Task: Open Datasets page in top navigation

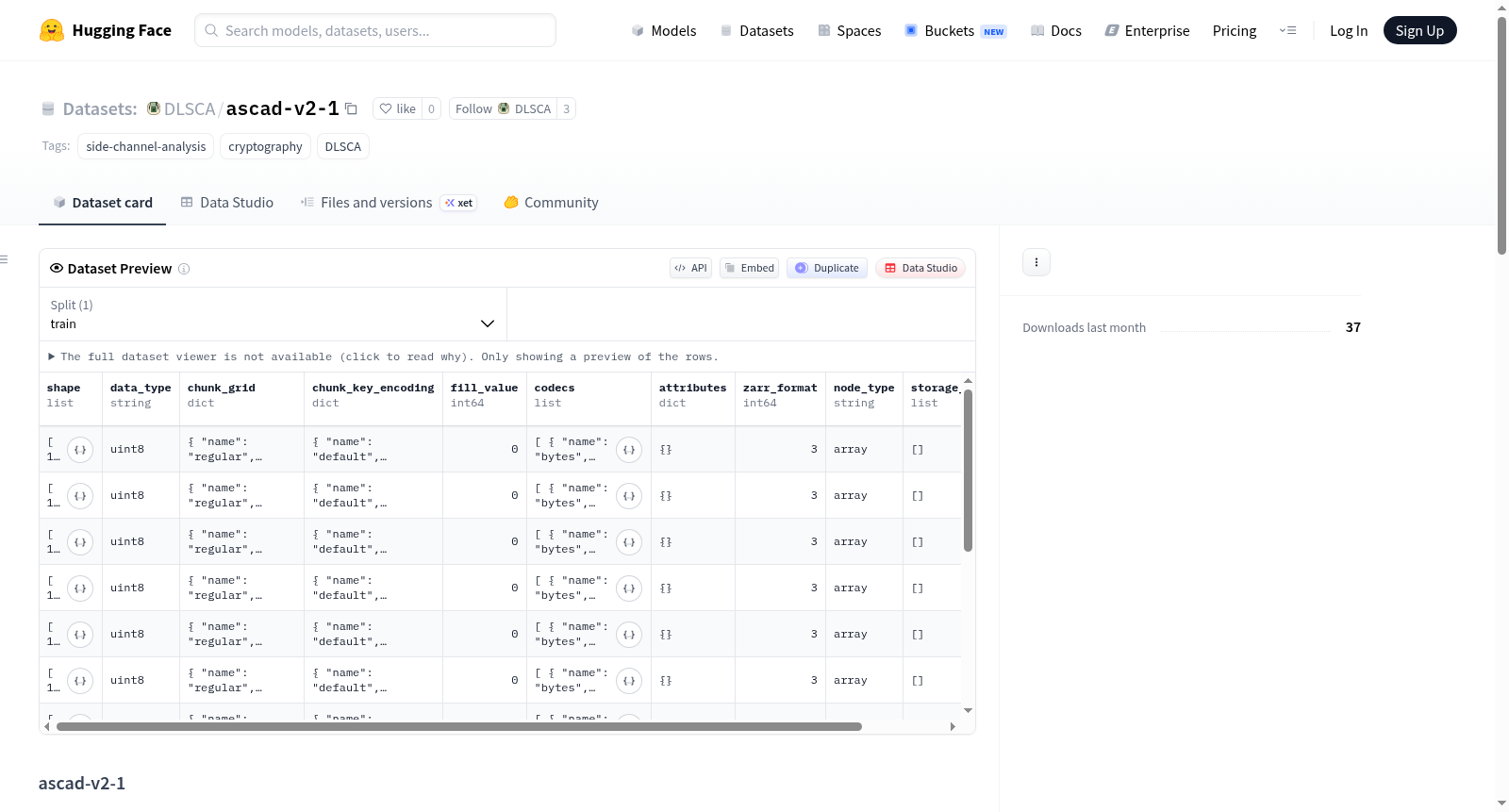Action: tap(757, 30)
